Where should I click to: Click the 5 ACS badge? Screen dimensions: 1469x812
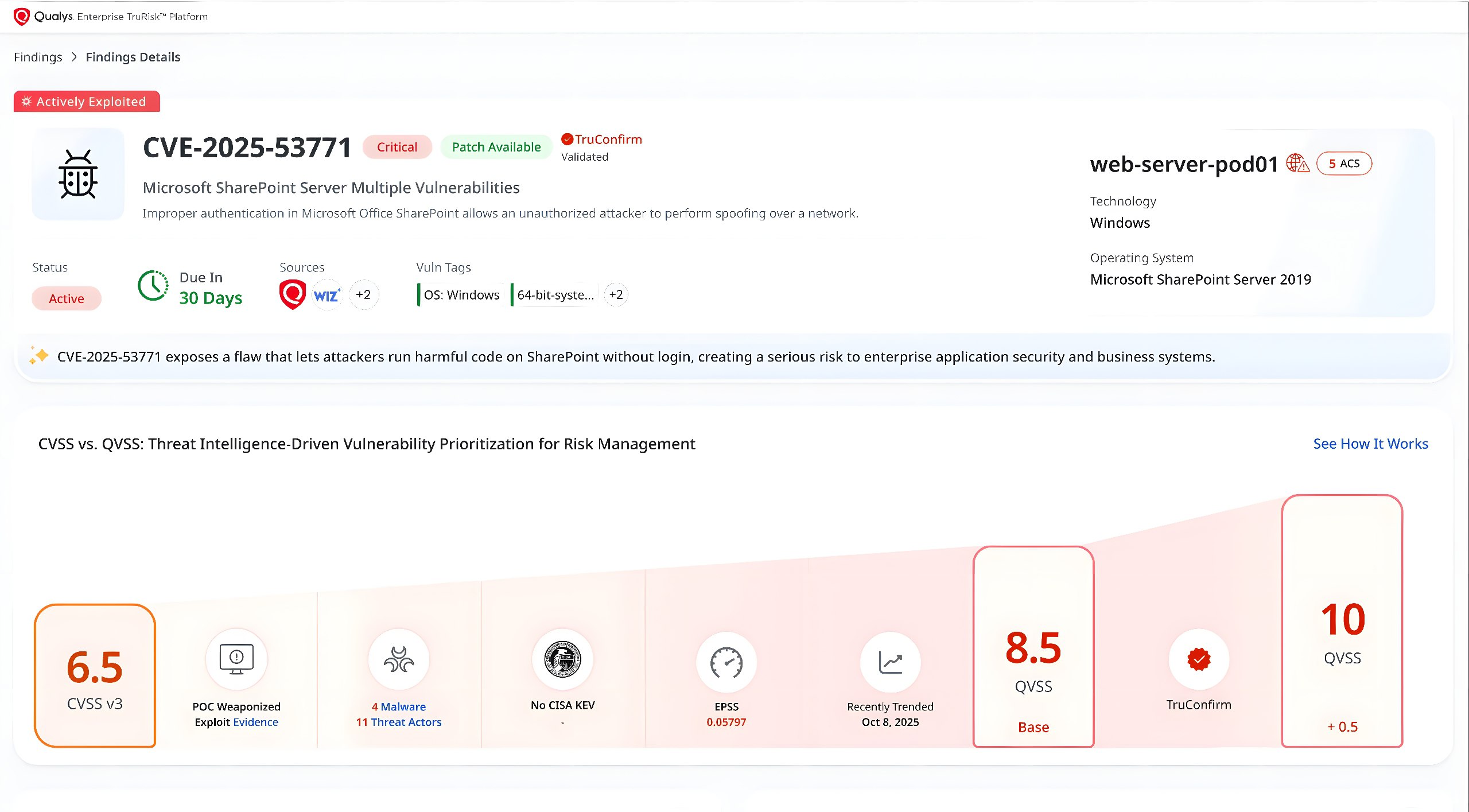coord(1344,164)
